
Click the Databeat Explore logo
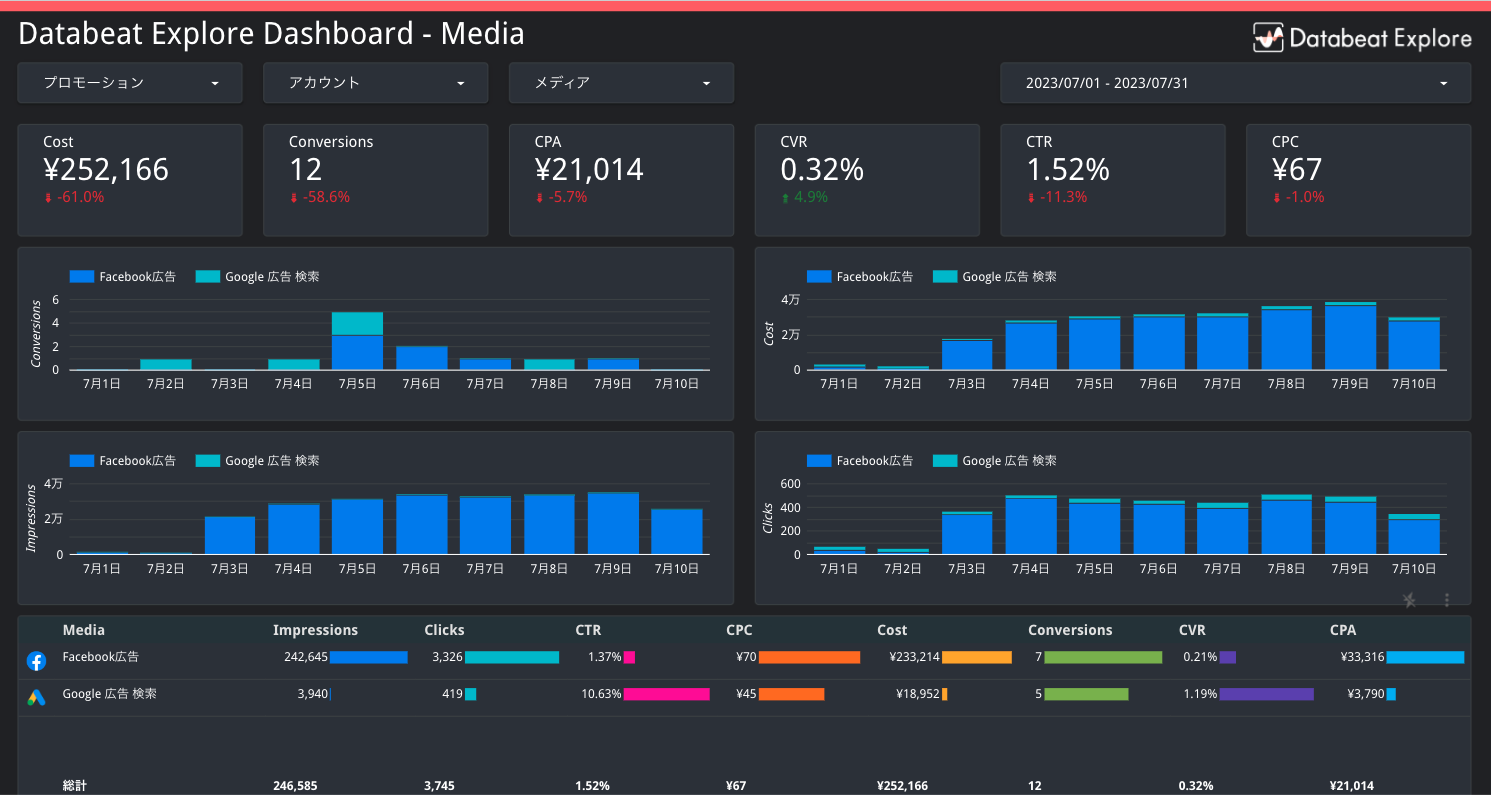1362,38
